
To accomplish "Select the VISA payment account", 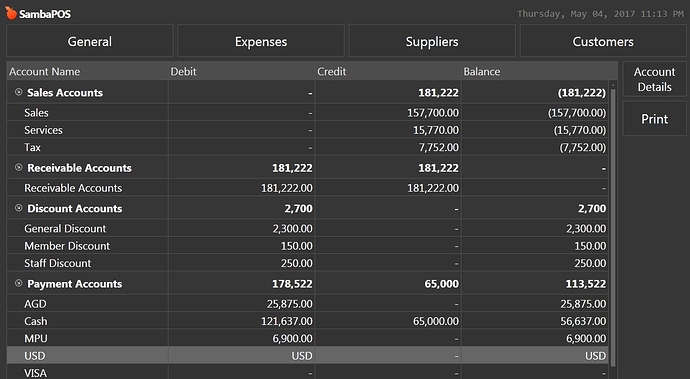I will tap(308, 372).
